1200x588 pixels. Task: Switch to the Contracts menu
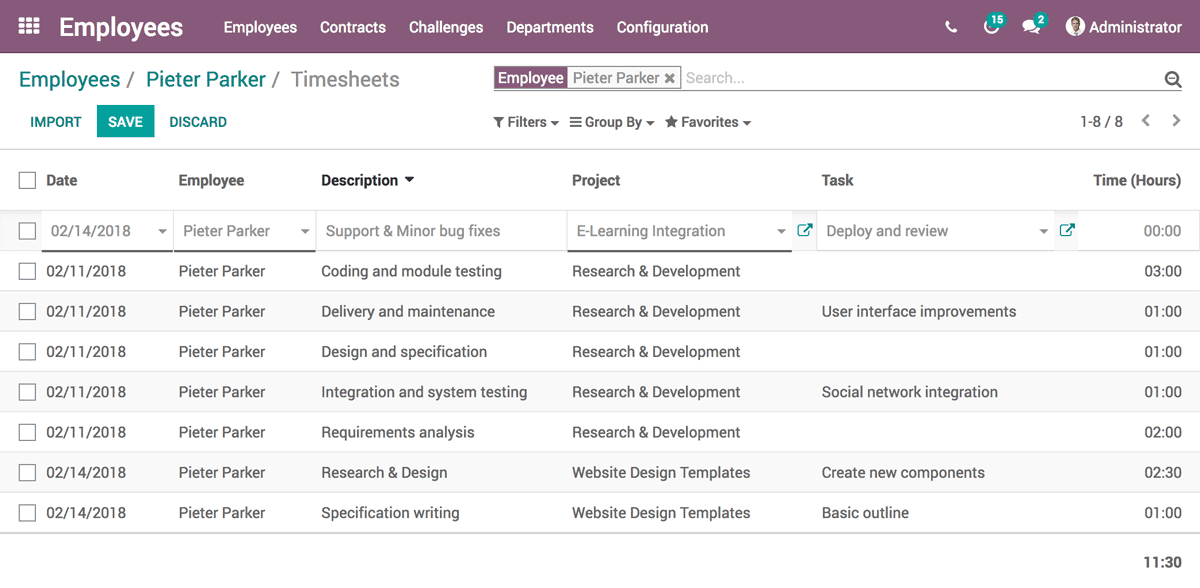pos(352,27)
